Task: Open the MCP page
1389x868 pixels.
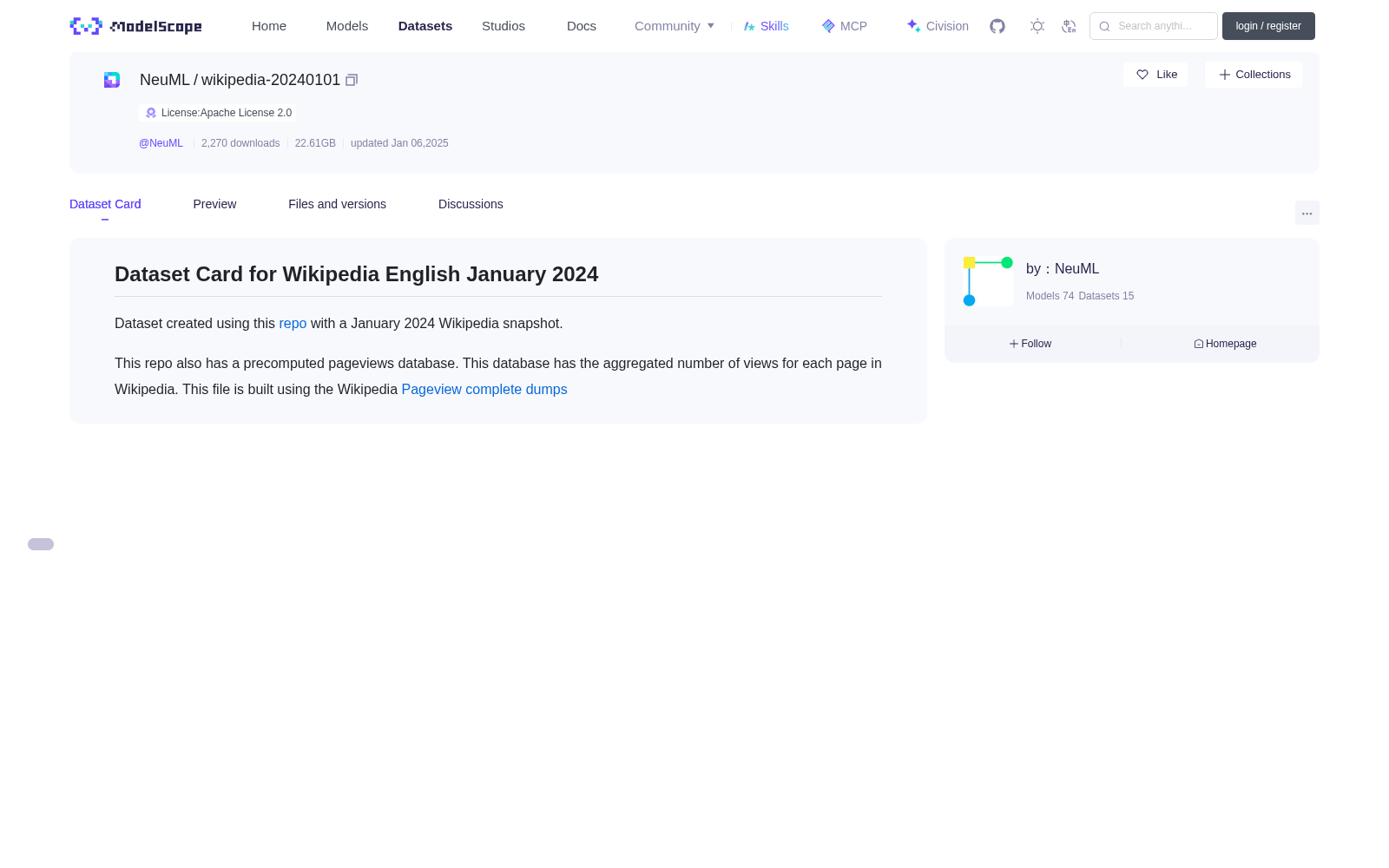Action: click(x=845, y=26)
